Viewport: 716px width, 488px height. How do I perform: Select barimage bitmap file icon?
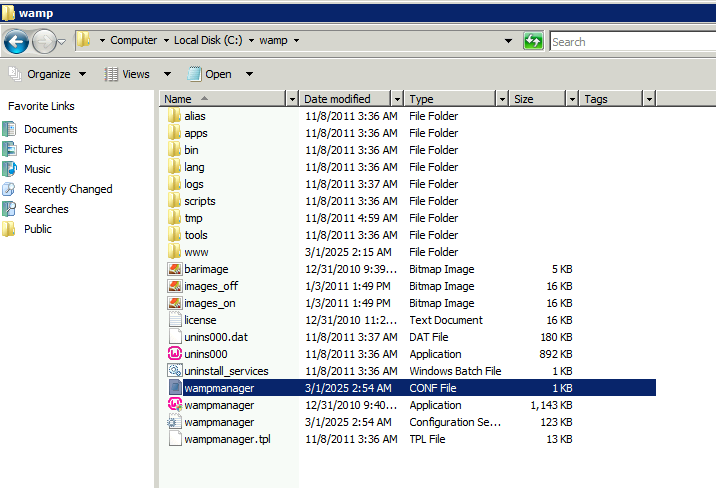click(174, 269)
